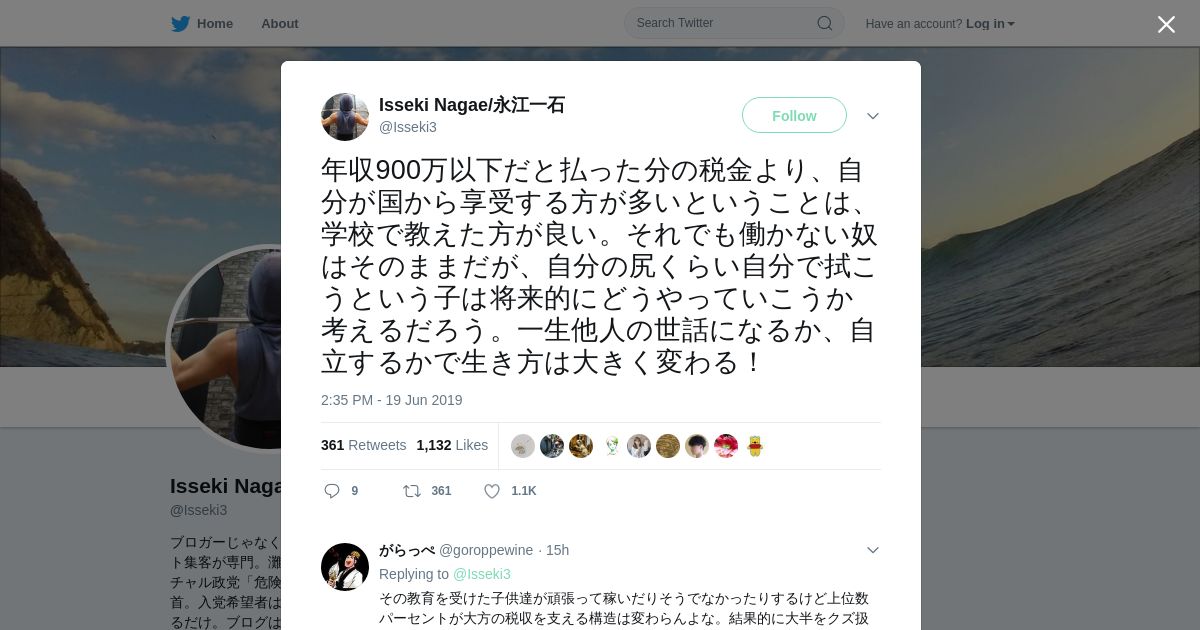Follow Isseki Nagae
The image size is (1200, 630).
click(794, 115)
